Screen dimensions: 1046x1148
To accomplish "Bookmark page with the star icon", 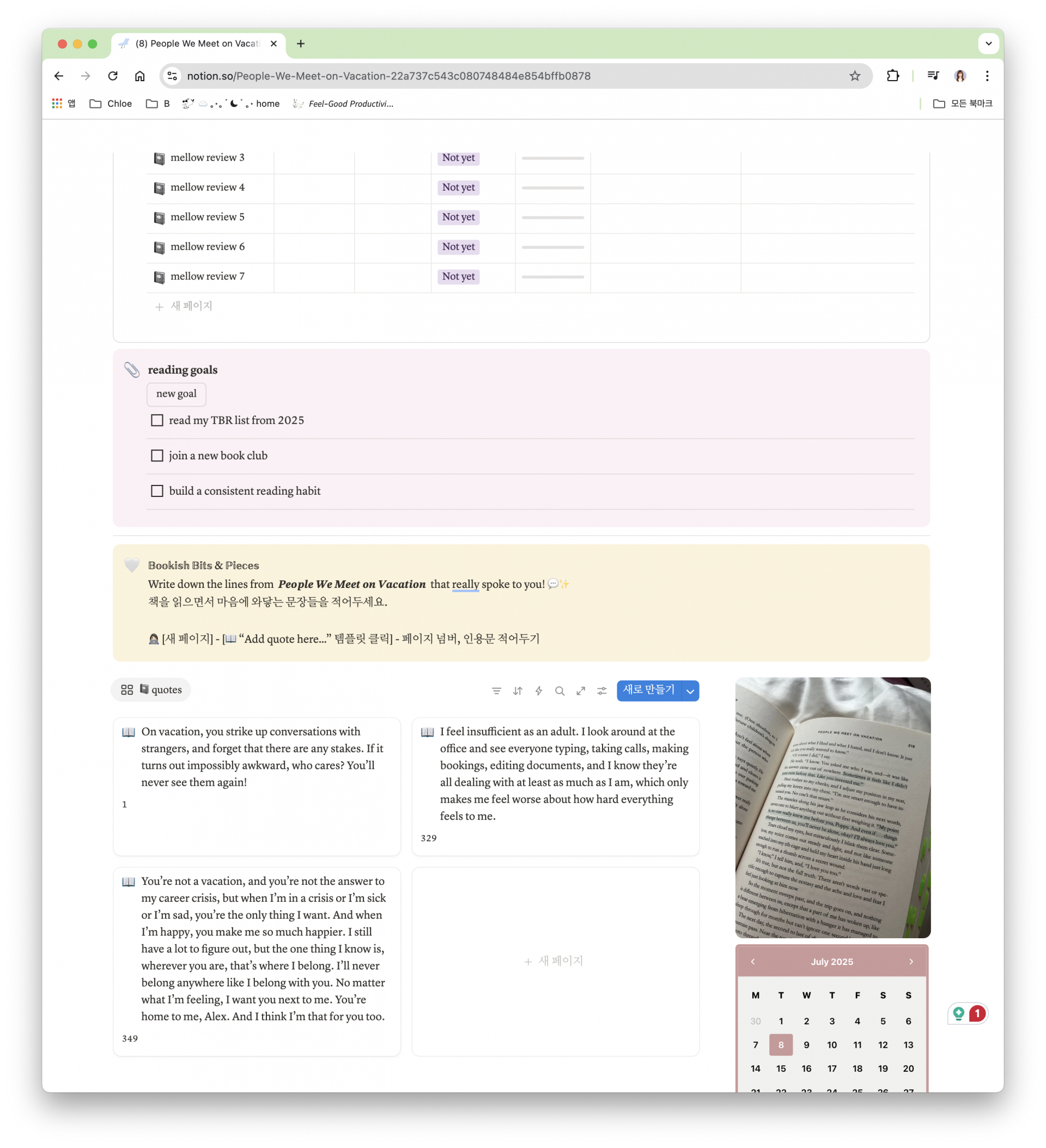I will [x=855, y=76].
